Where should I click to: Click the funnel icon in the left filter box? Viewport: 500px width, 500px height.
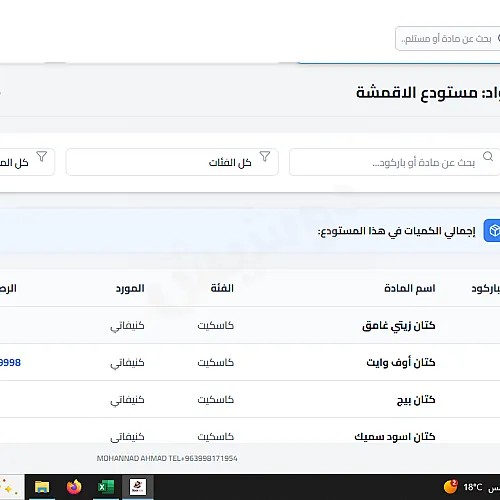pos(42,156)
